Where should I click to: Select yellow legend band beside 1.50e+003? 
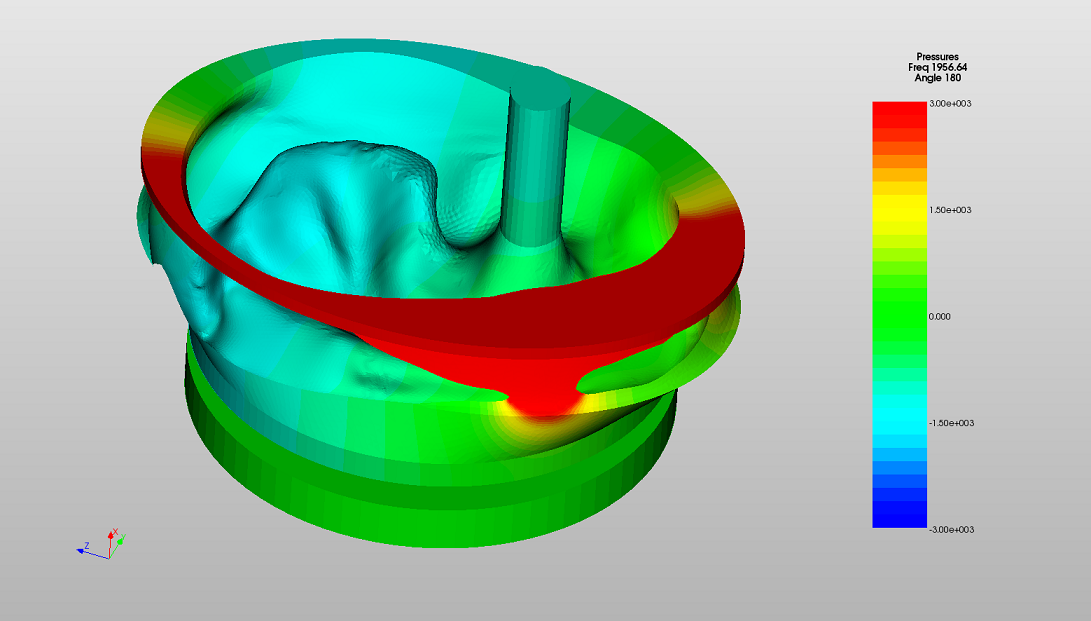tap(899, 210)
